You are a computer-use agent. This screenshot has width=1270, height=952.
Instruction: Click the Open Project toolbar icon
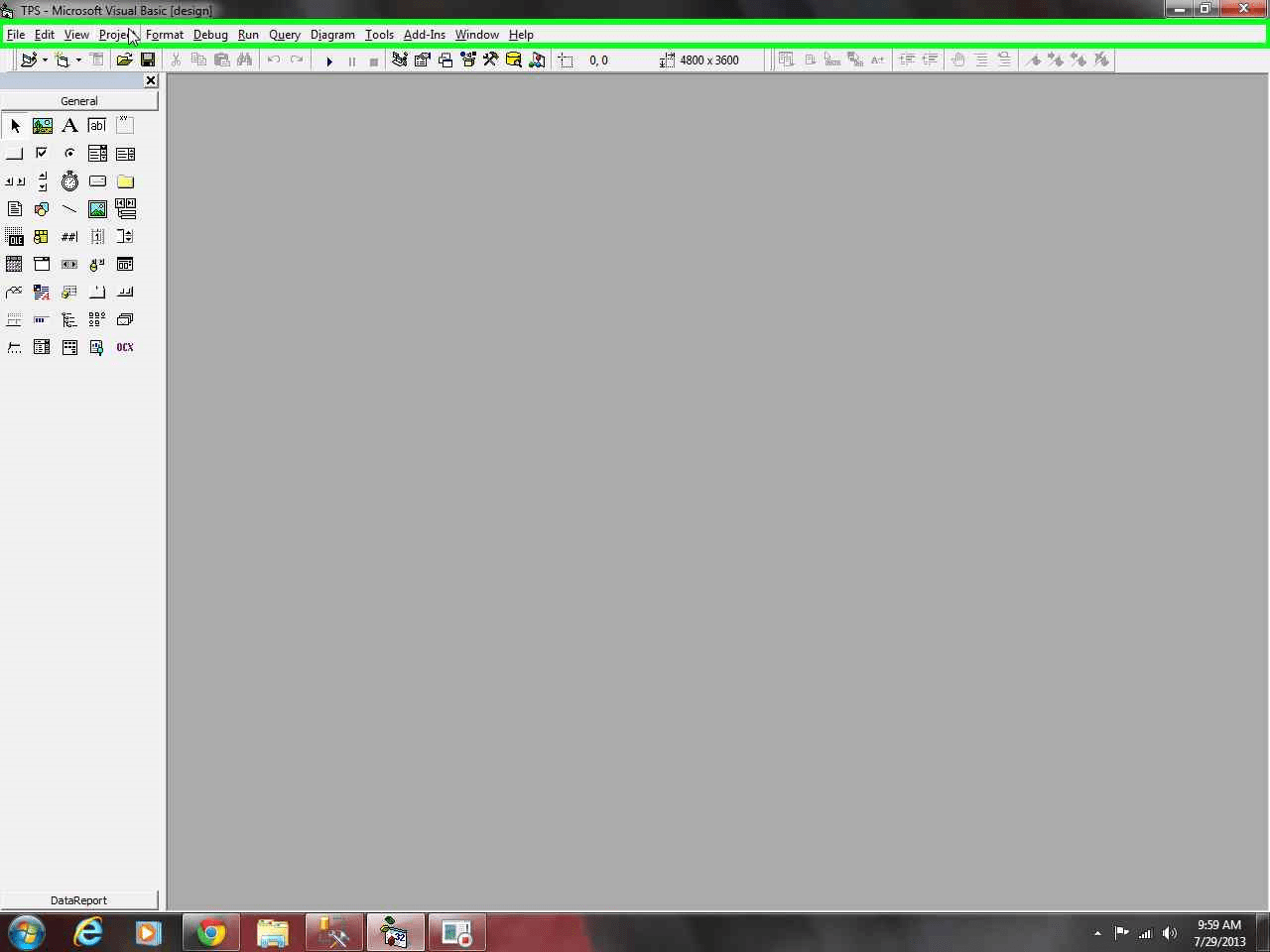124,60
